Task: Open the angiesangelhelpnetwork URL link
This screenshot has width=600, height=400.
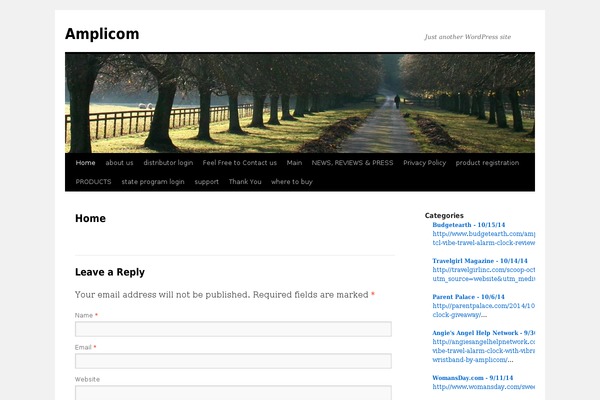Action: [x=484, y=351]
